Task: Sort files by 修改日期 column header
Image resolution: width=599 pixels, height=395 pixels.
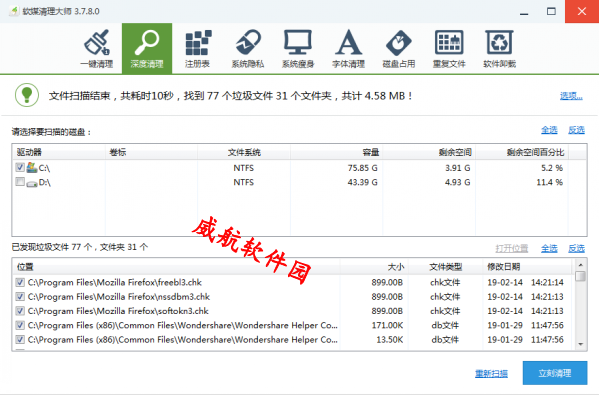Action: pos(527,267)
